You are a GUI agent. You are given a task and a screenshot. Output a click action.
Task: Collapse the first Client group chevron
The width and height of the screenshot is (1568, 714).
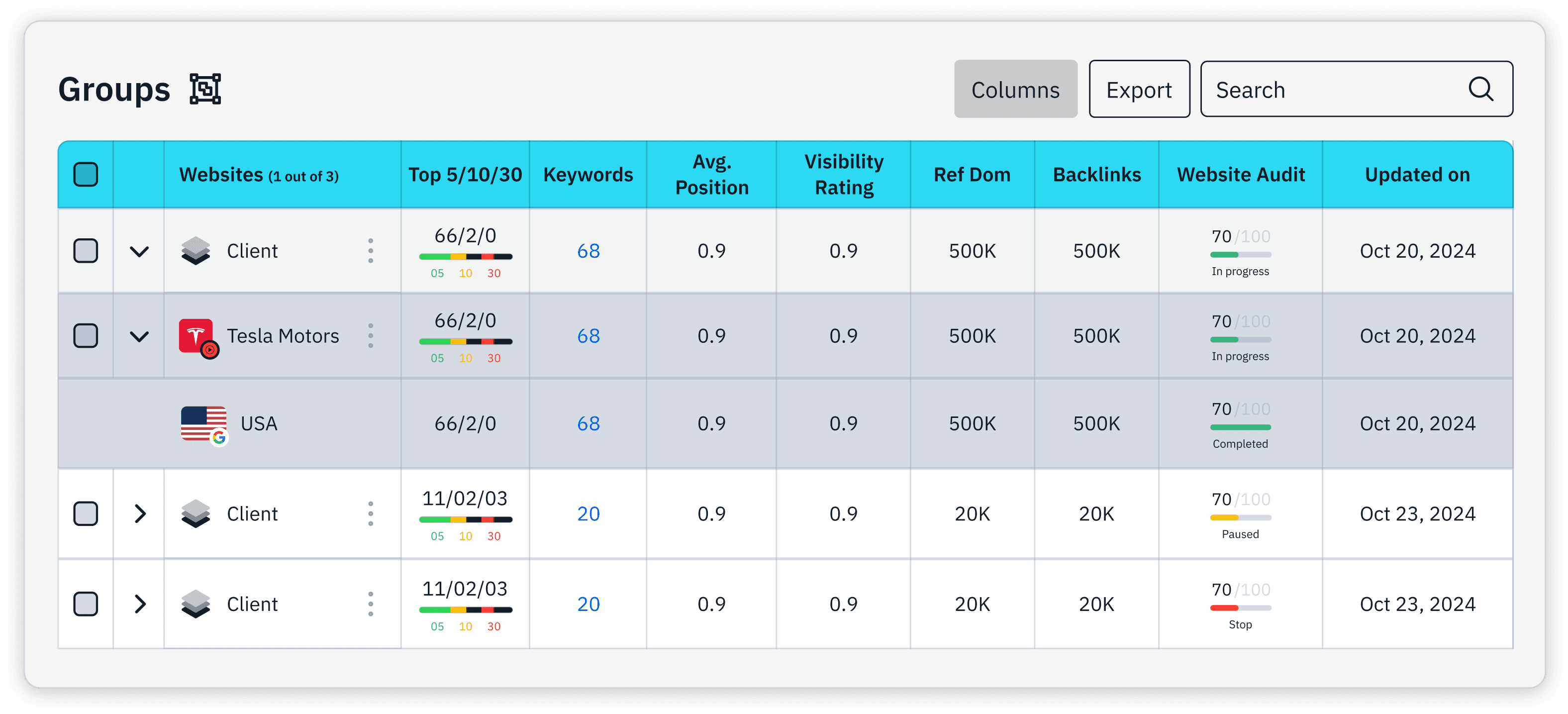pos(139,251)
